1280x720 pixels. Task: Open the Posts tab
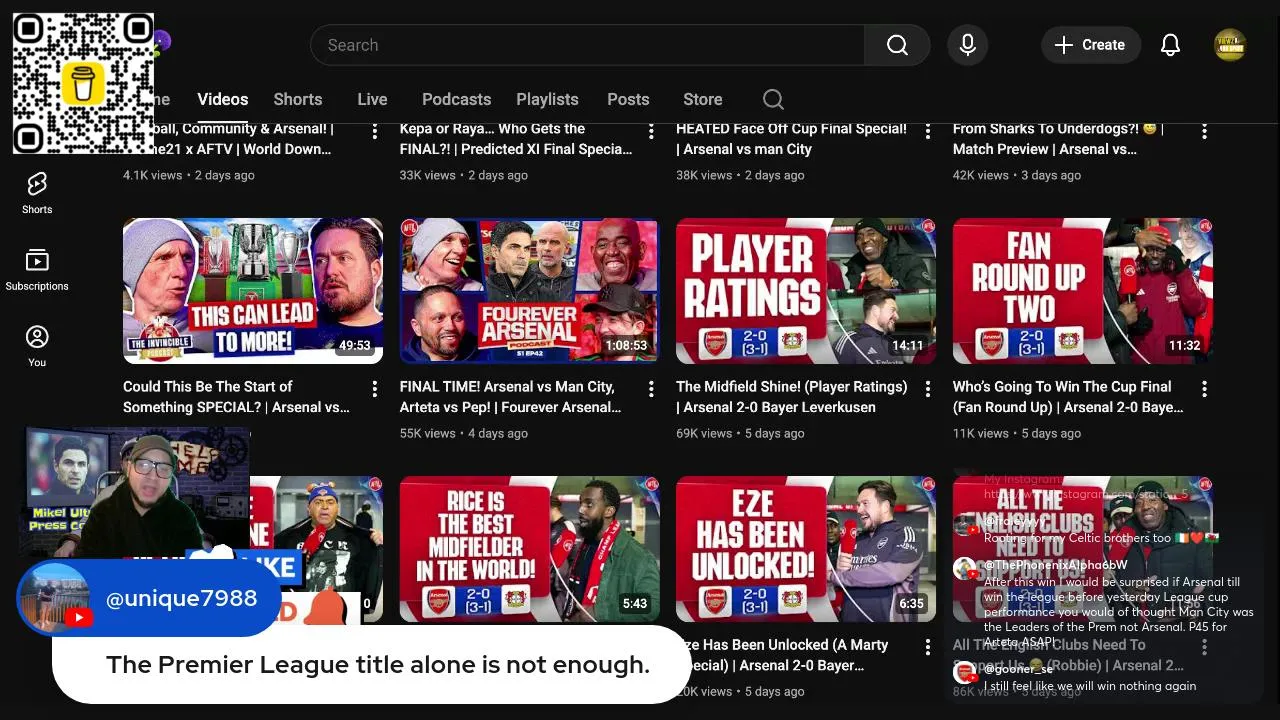(x=628, y=99)
